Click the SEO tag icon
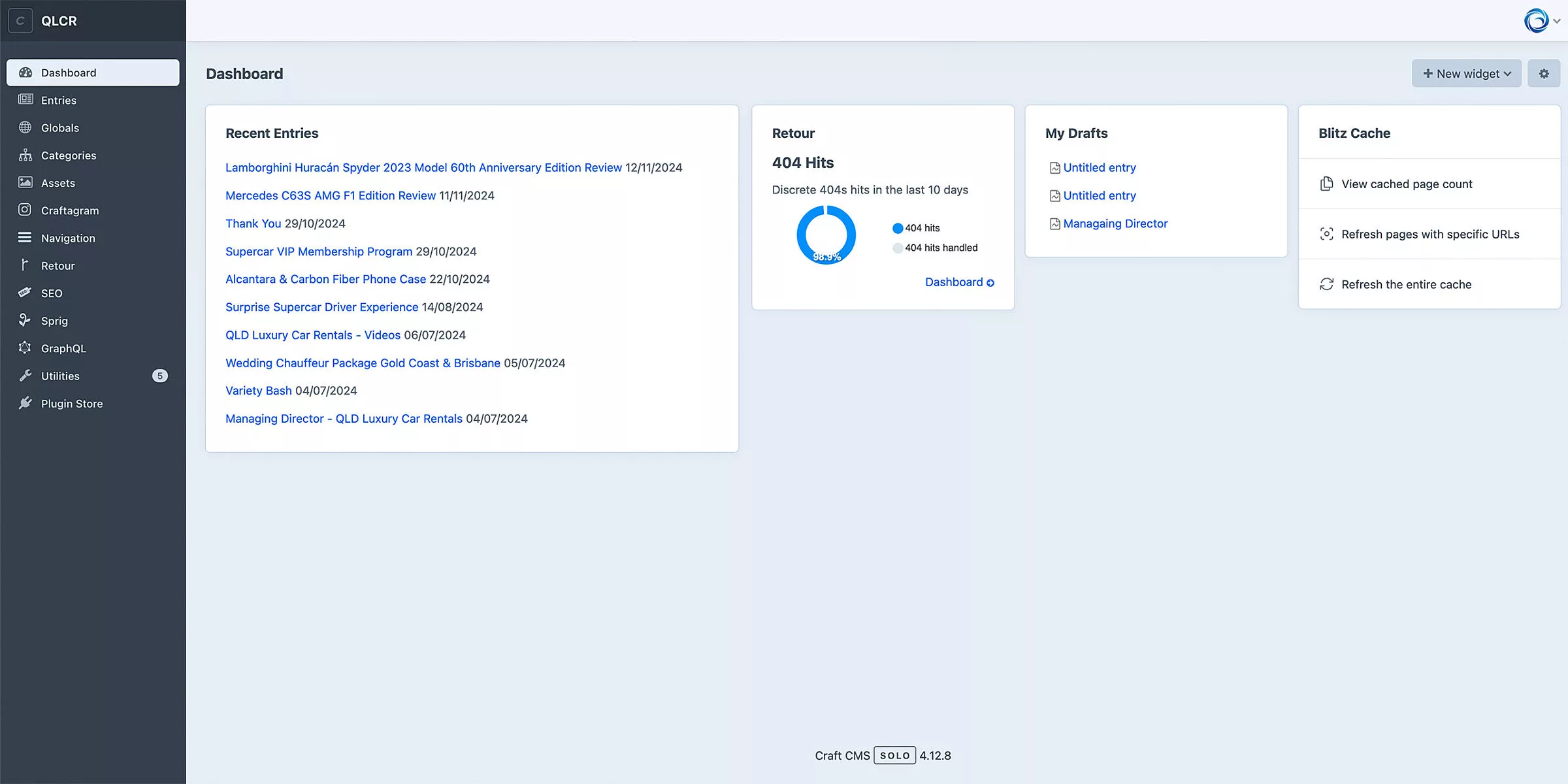 [25, 293]
